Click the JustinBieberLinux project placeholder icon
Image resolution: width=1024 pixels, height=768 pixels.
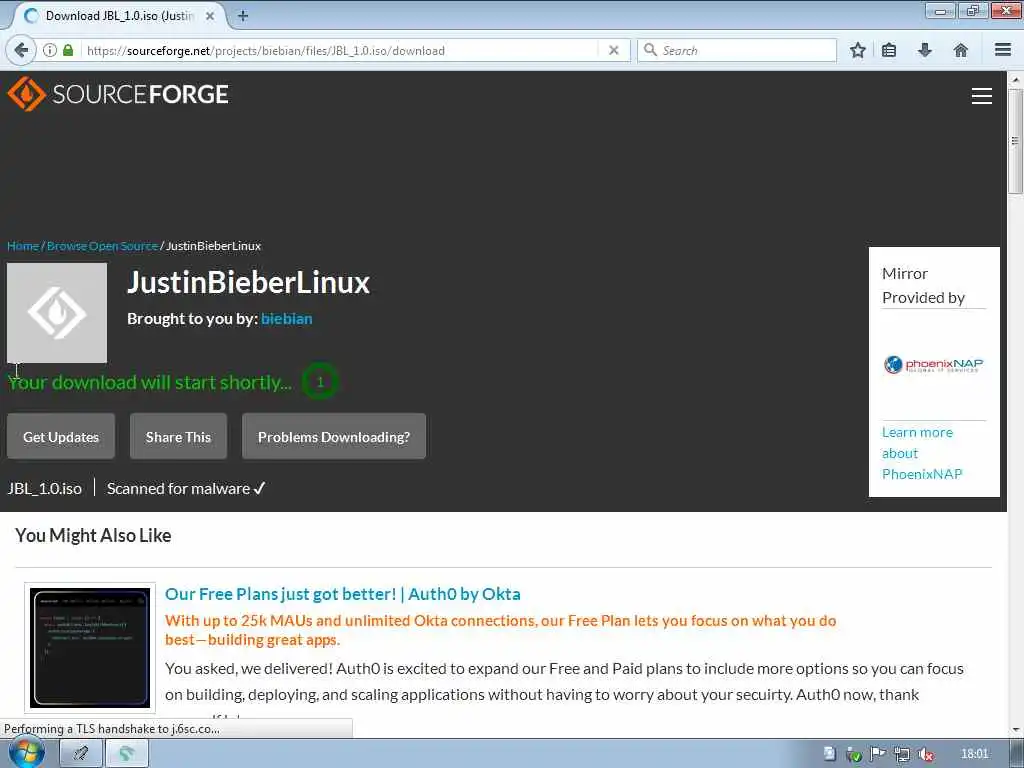(57, 313)
